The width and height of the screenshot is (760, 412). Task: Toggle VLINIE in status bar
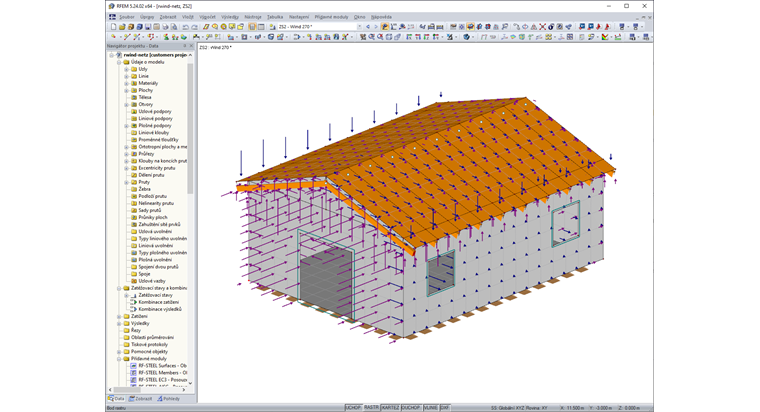click(x=430, y=408)
